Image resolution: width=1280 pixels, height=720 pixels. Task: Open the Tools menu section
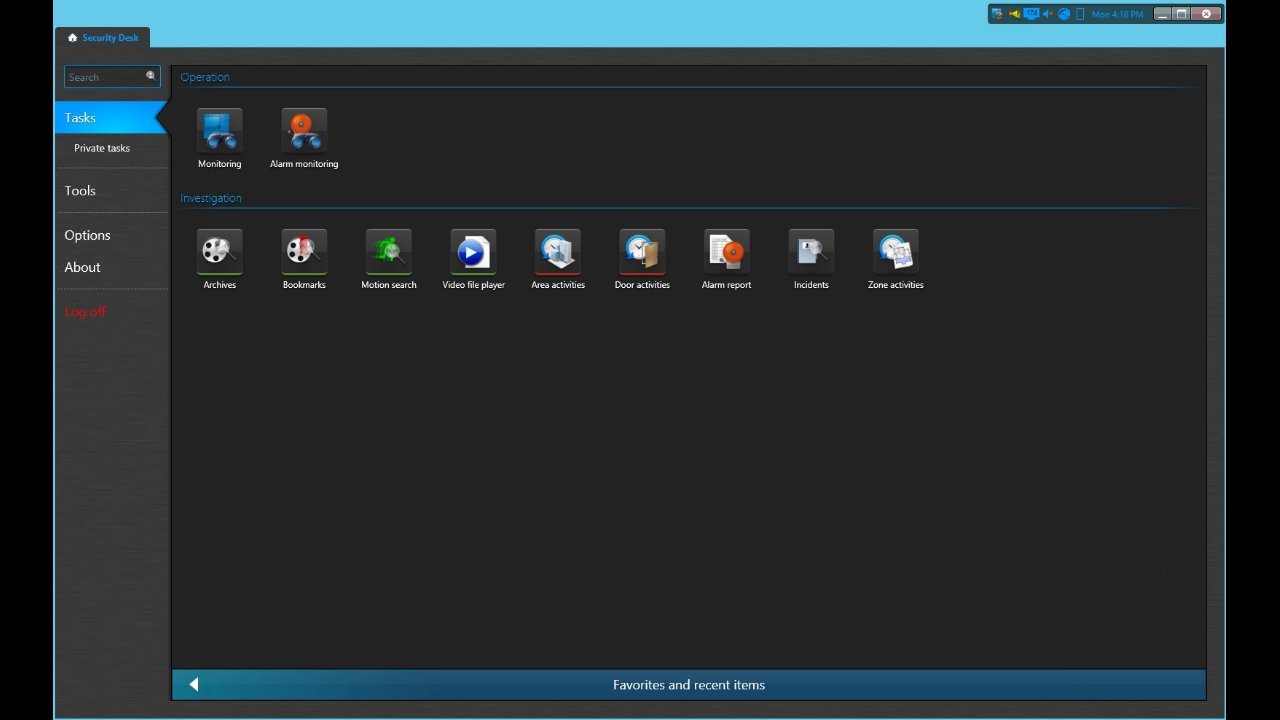[x=80, y=191]
